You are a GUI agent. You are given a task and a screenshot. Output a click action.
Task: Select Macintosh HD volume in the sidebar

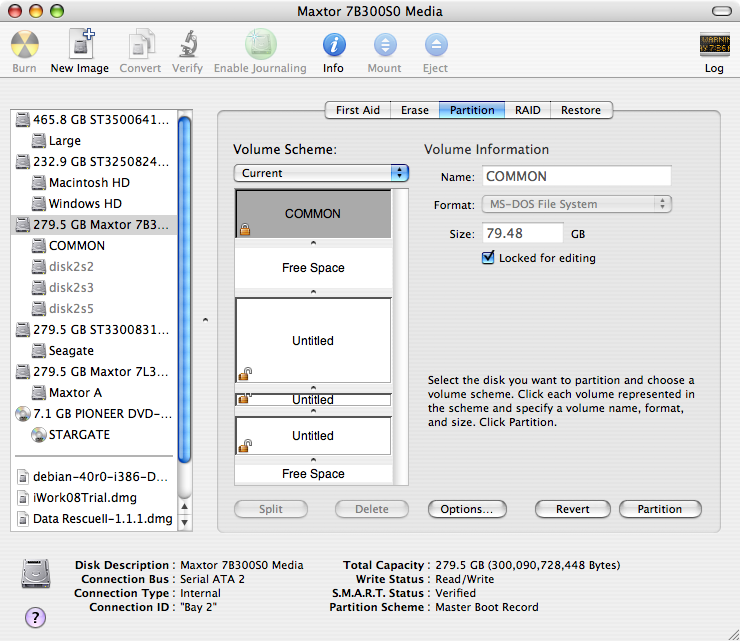(89, 183)
